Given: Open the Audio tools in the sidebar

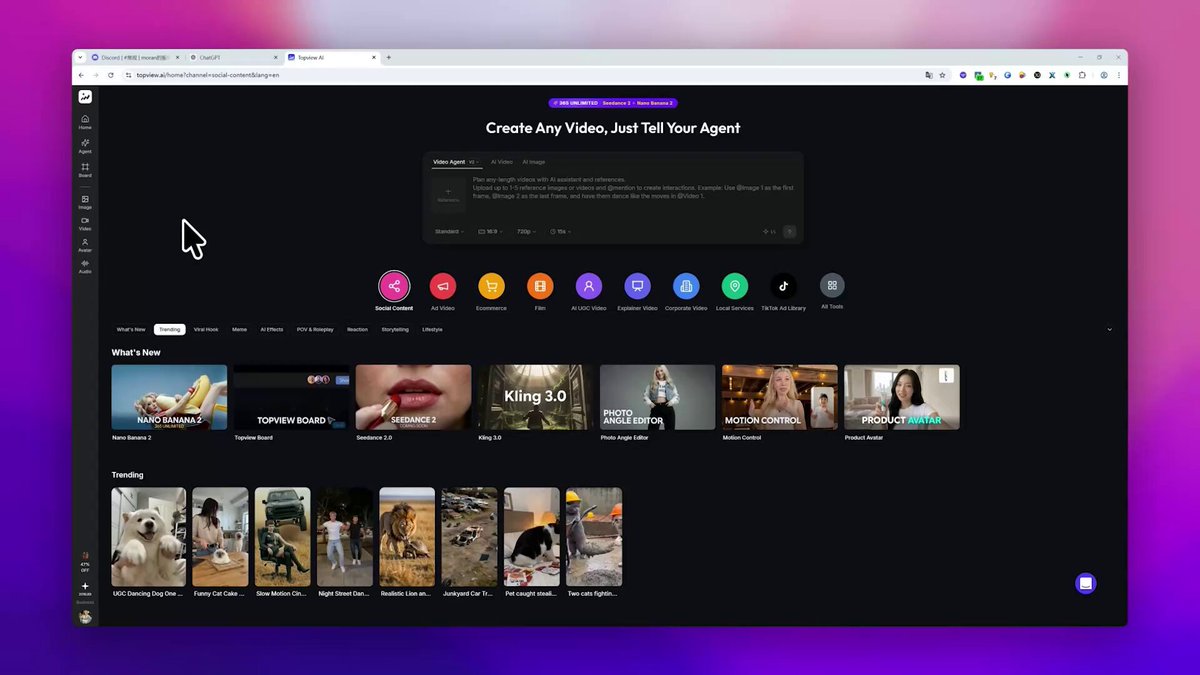Looking at the screenshot, I should point(85,266).
